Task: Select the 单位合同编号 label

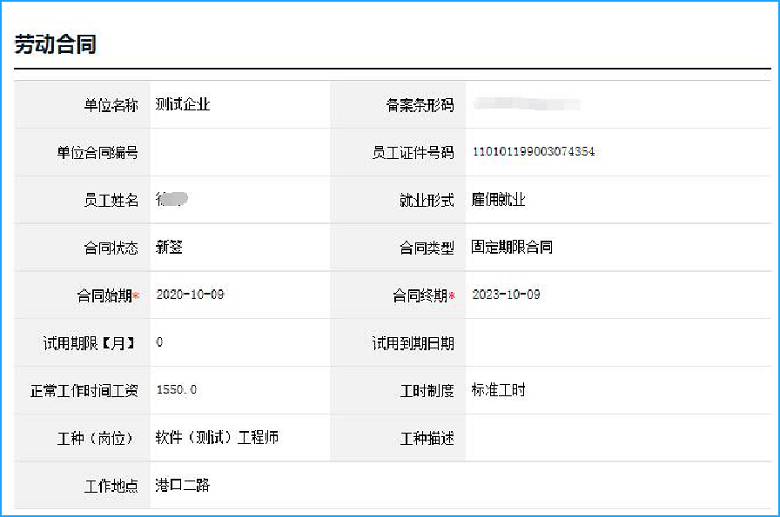Action: tap(97, 152)
